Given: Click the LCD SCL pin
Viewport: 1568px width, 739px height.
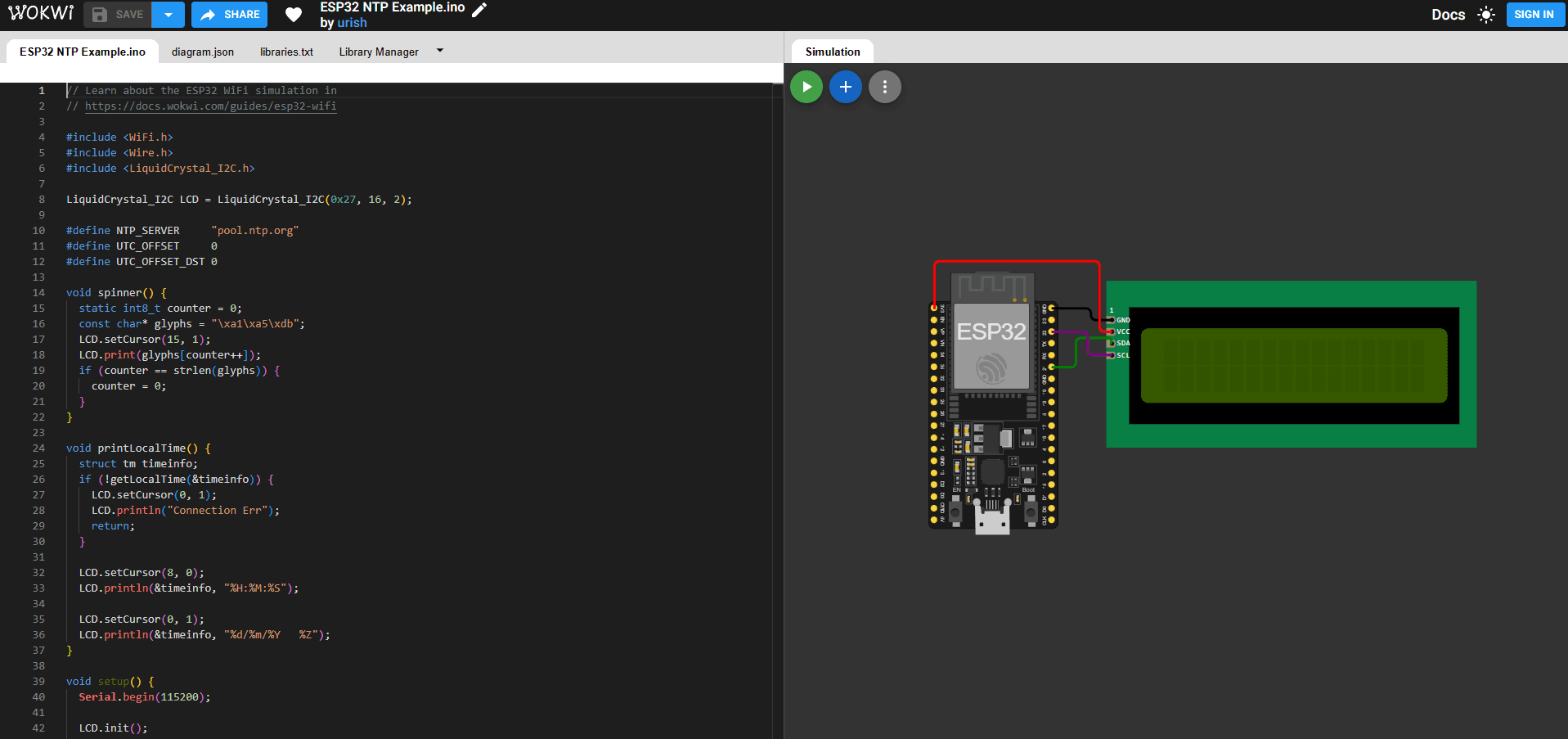Looking at the screenshot, I should point(1111,355).
